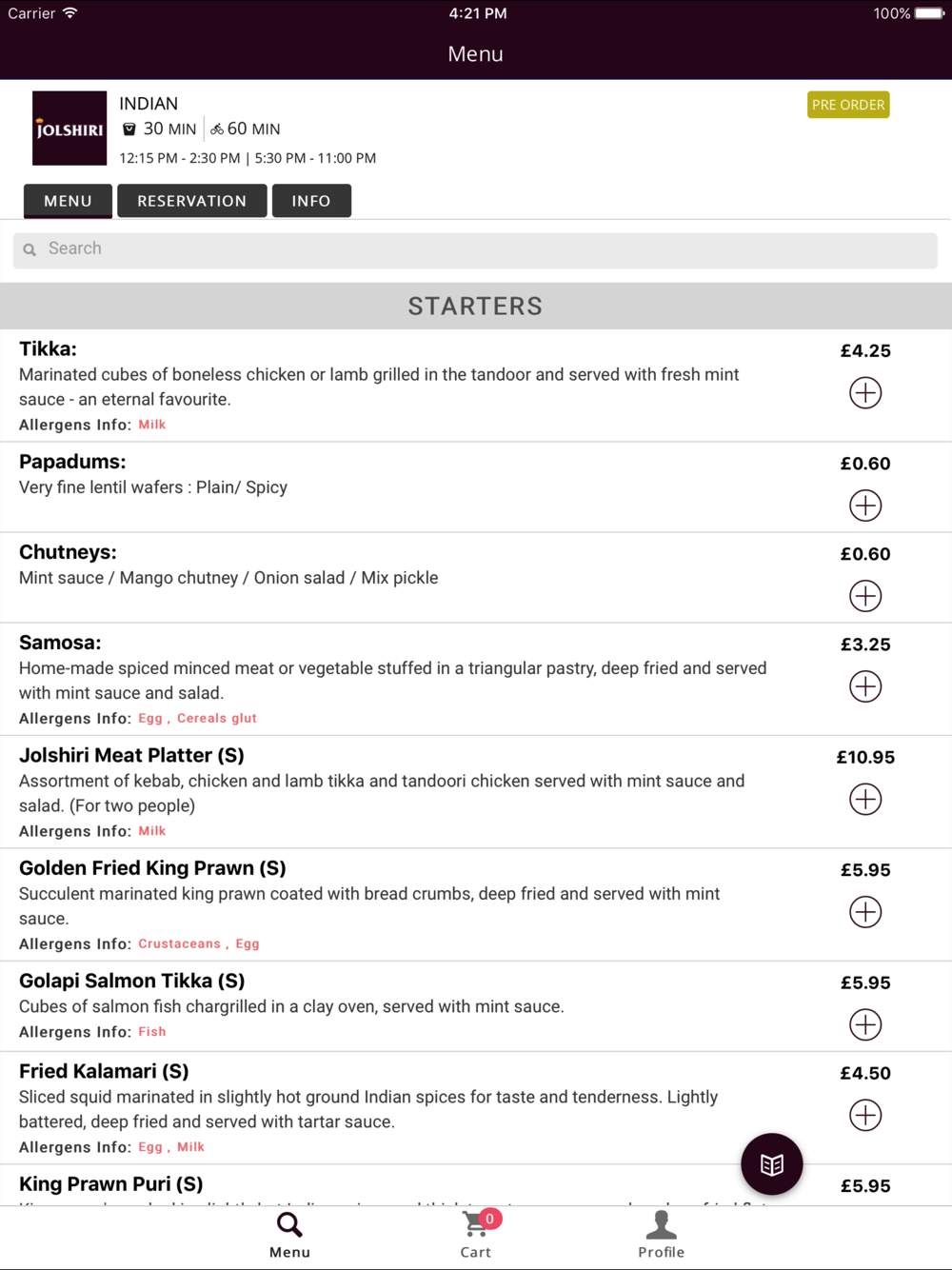Add Jolshiri Meat Platter to cart

[865, 800]
